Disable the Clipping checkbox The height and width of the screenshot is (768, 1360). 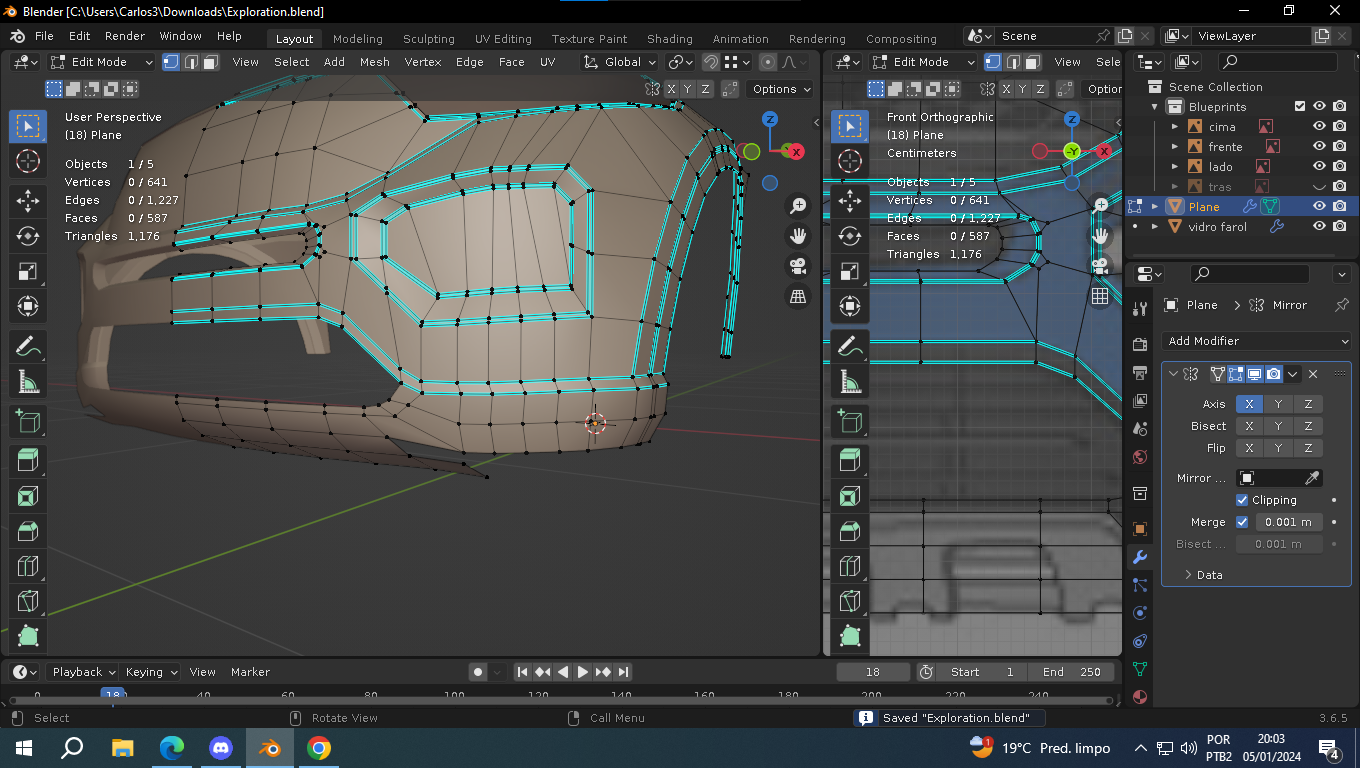tap(1242, 500)
